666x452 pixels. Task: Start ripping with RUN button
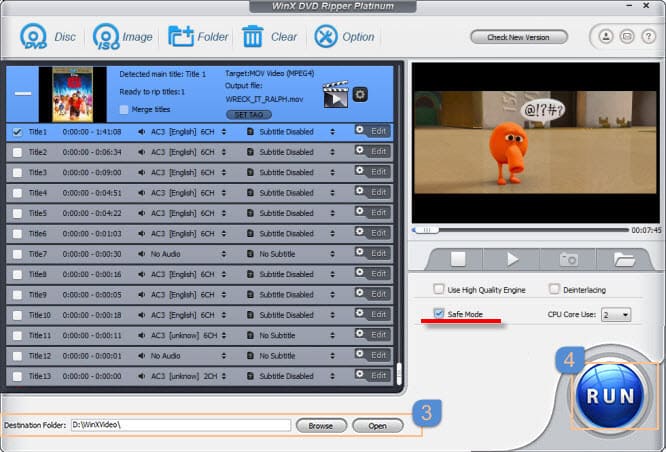[610, 396]
